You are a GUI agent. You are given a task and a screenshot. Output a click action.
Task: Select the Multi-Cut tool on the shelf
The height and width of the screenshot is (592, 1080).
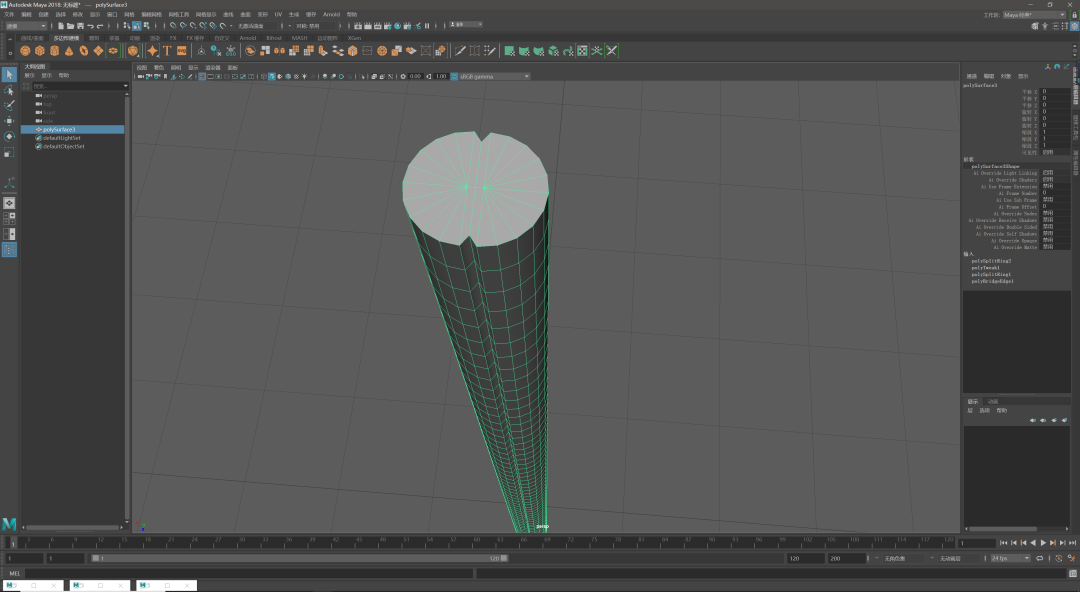pos(460,50)
